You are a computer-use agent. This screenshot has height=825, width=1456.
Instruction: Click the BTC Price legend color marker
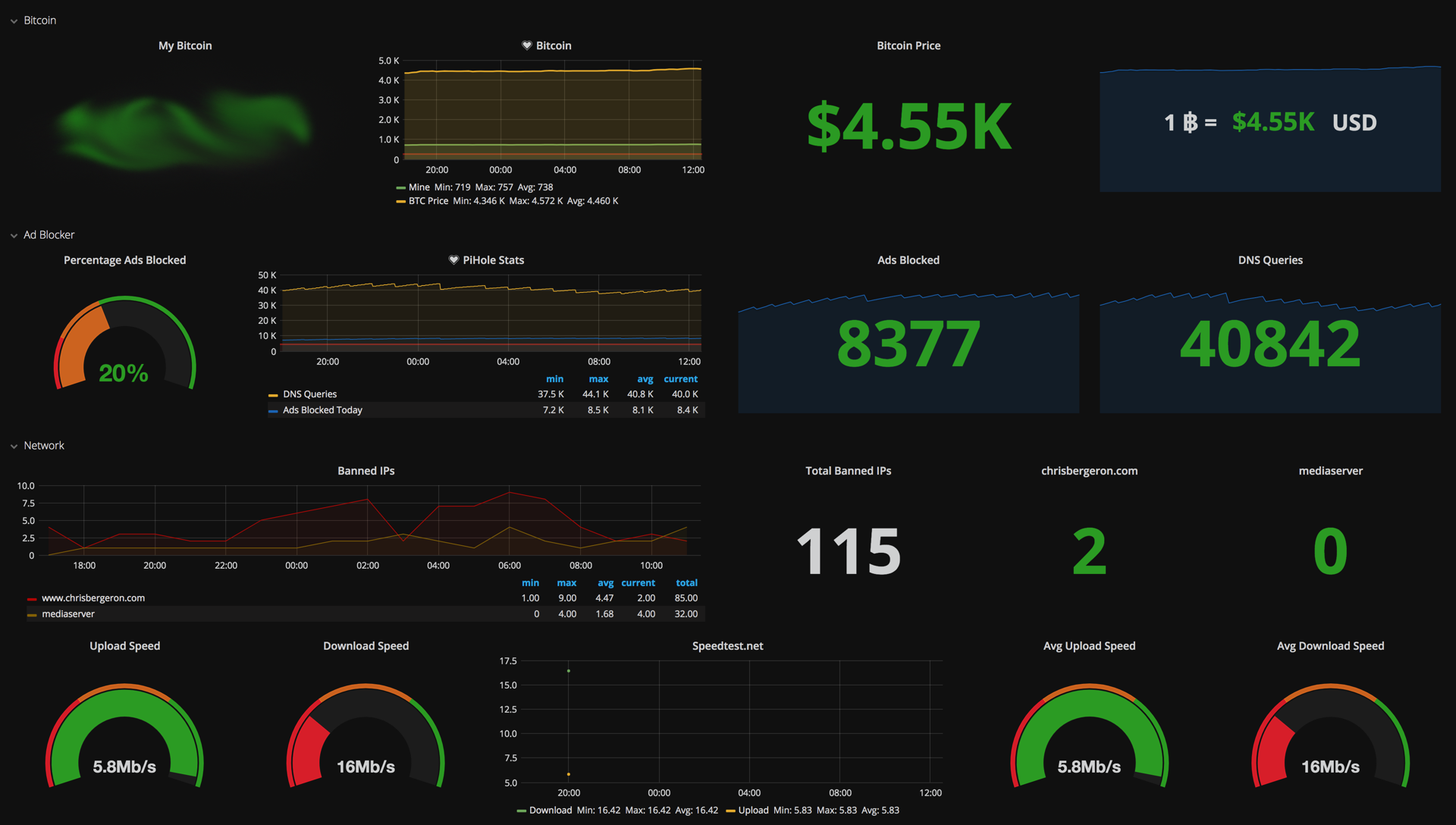(401, 201)
